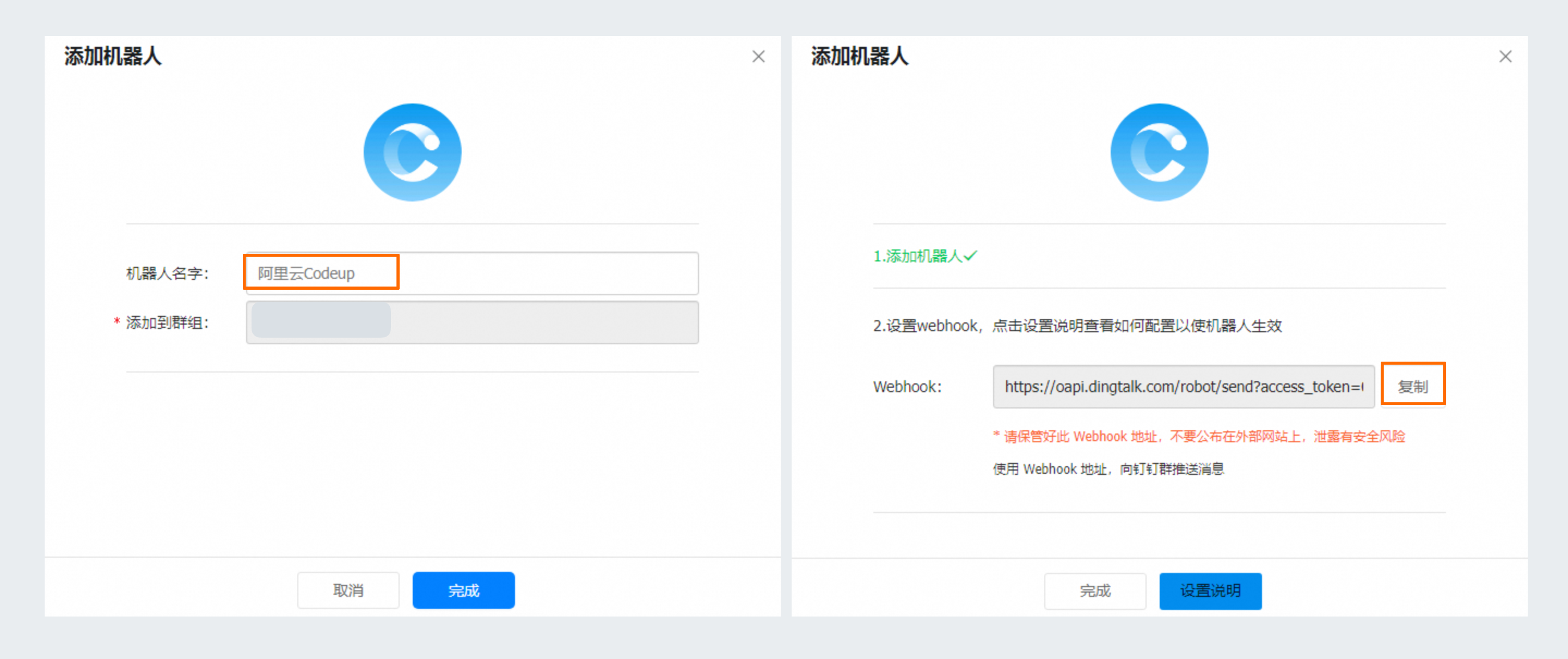Focus the robot name field 阿里云Codeup

(x=471, y=273)
